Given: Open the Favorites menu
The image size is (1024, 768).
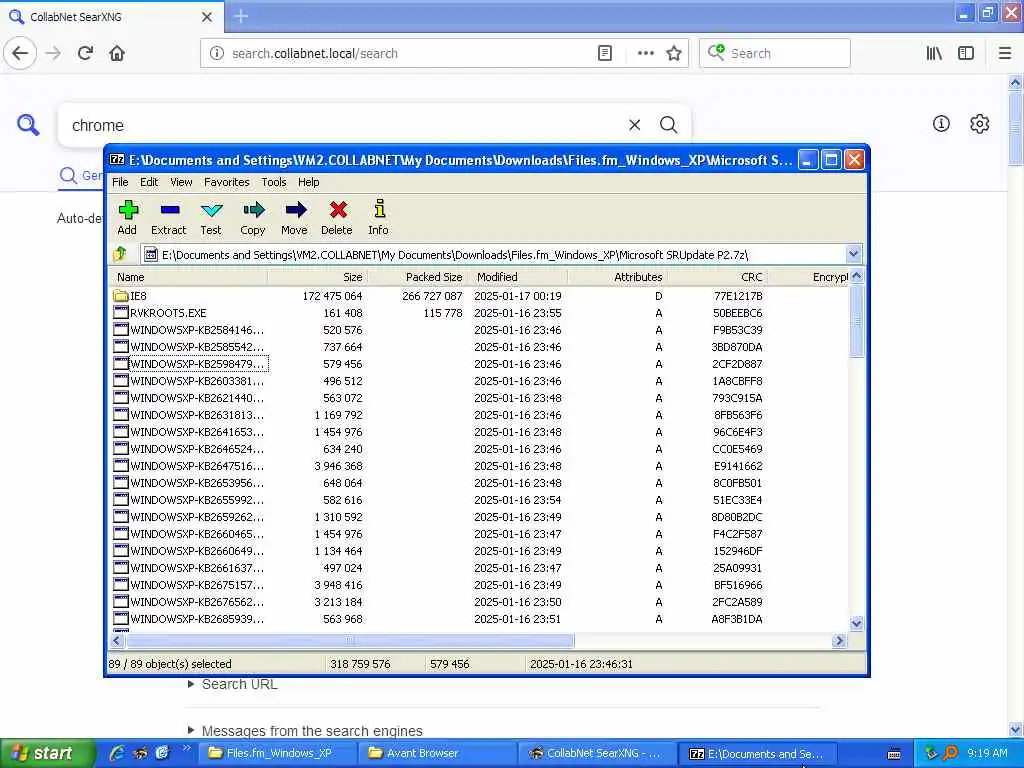Looking at the screenshot, I should (227, 182).
